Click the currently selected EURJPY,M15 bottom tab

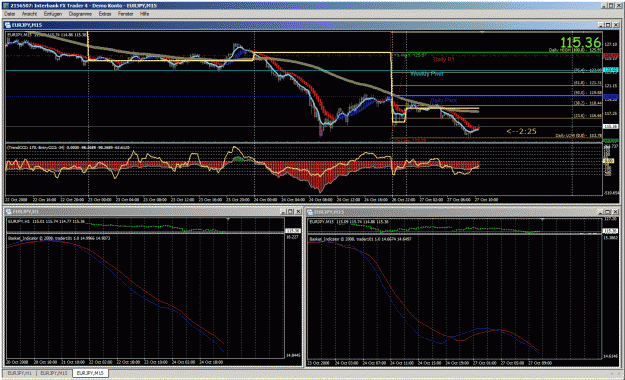tap(90, 373)
